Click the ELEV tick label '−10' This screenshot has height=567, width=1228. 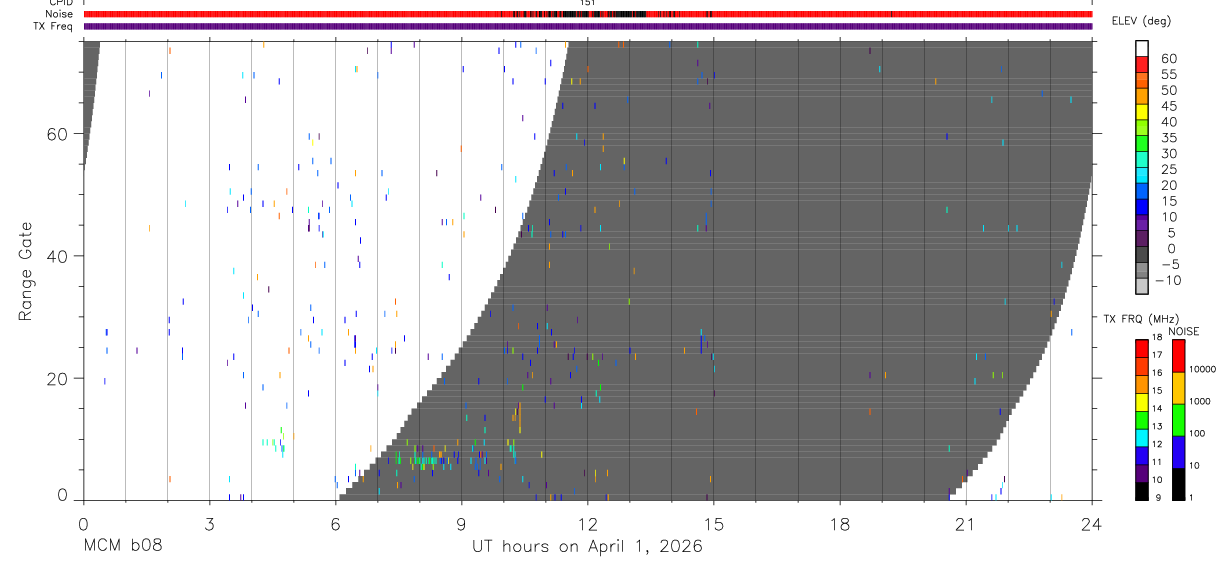tap(1166, 281)
